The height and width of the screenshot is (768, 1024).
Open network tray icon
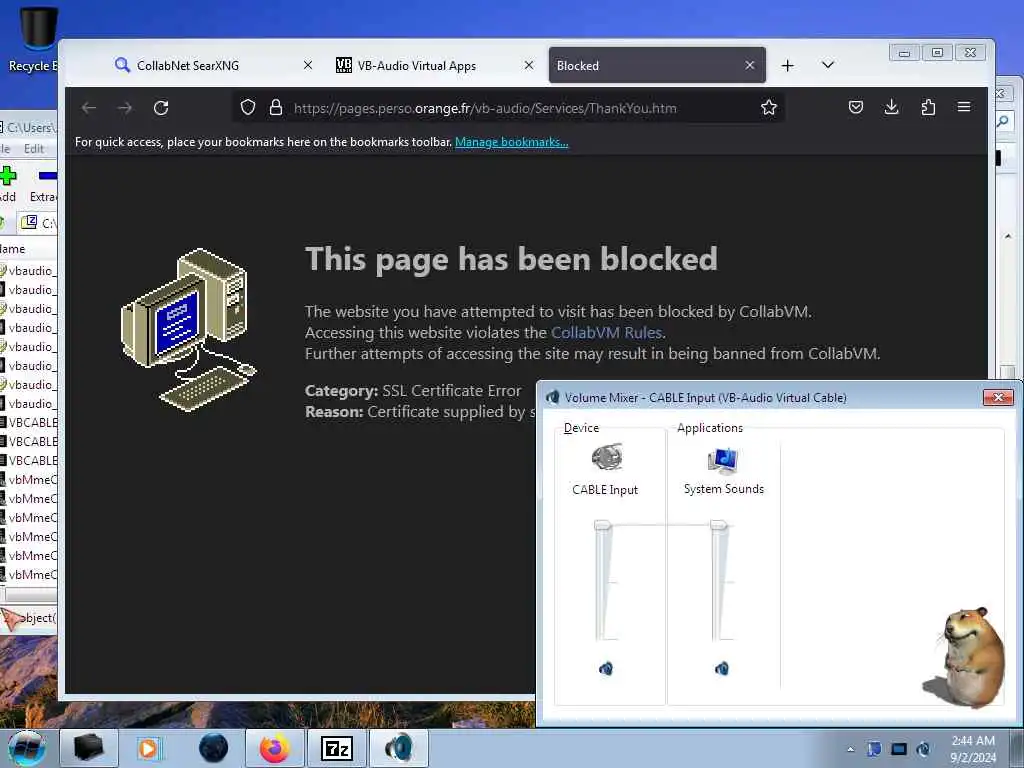(x=899, y=749)
